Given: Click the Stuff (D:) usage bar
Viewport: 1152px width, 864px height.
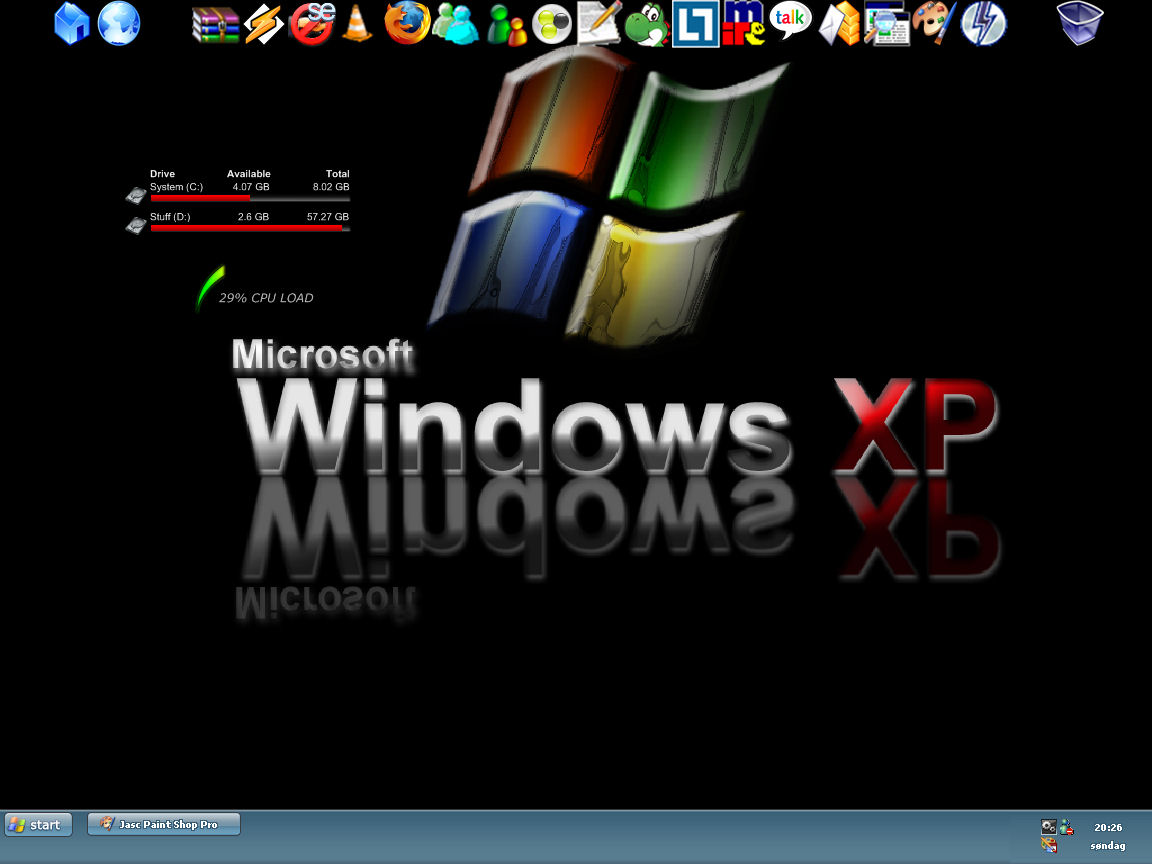Looking at the screenshot, I should click(x=250, y=228).
